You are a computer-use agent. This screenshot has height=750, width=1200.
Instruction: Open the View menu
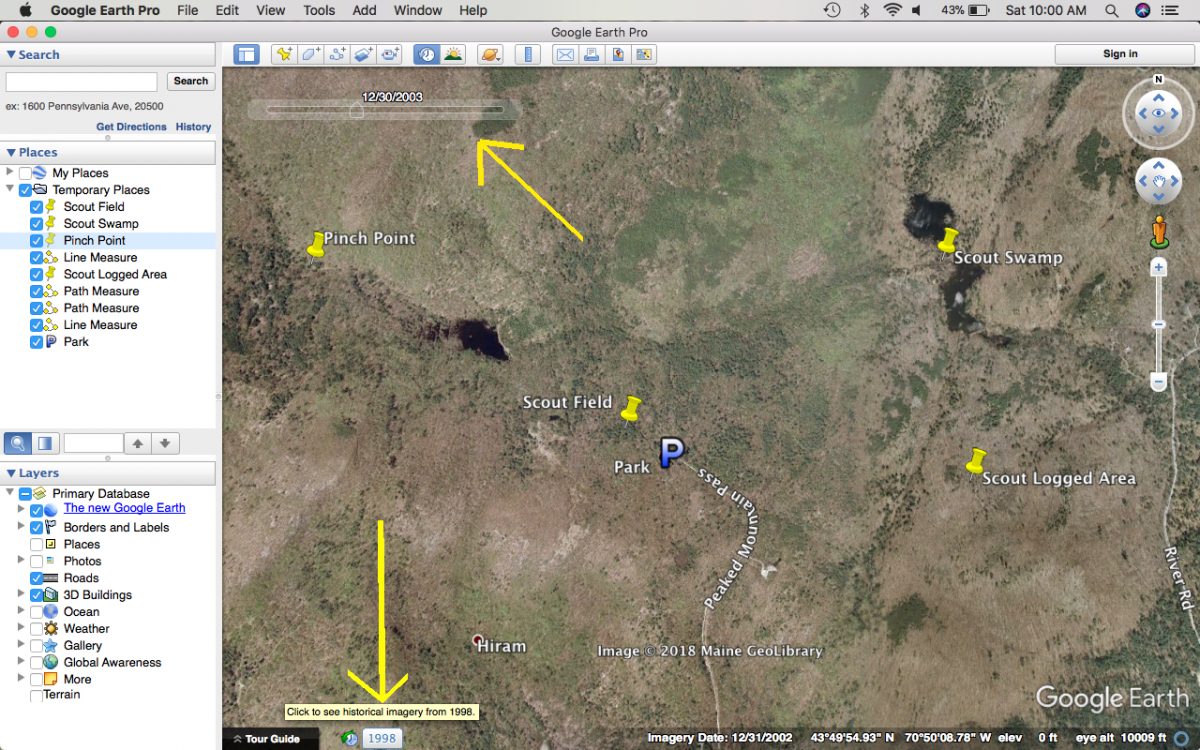point(270,10)
